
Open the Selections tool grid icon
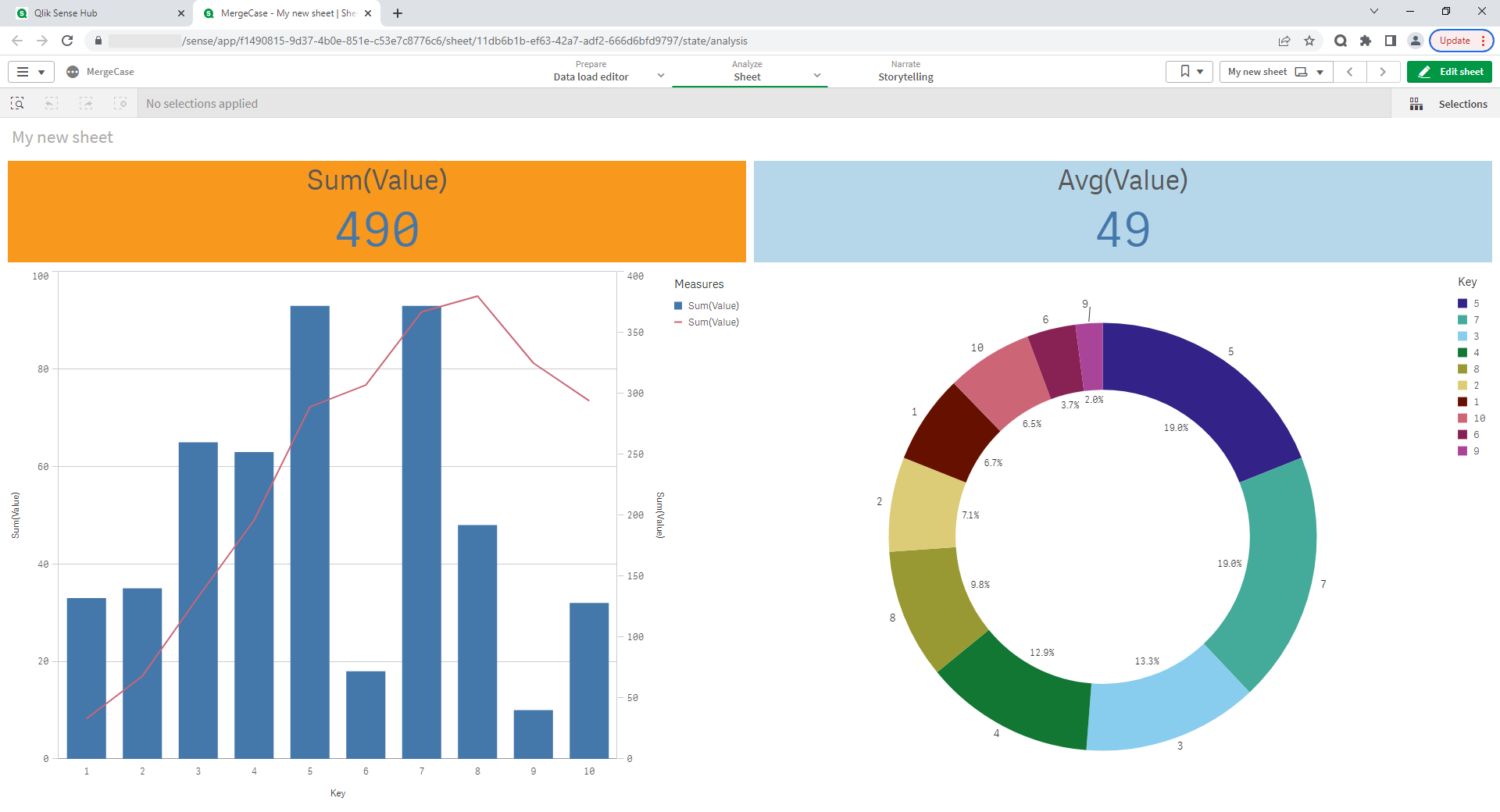(x=1416, y=104)
